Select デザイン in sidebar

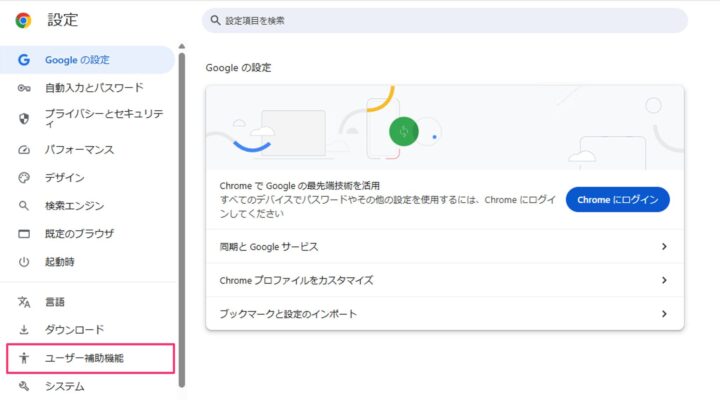pyautogui.click(x=87, y=178)
